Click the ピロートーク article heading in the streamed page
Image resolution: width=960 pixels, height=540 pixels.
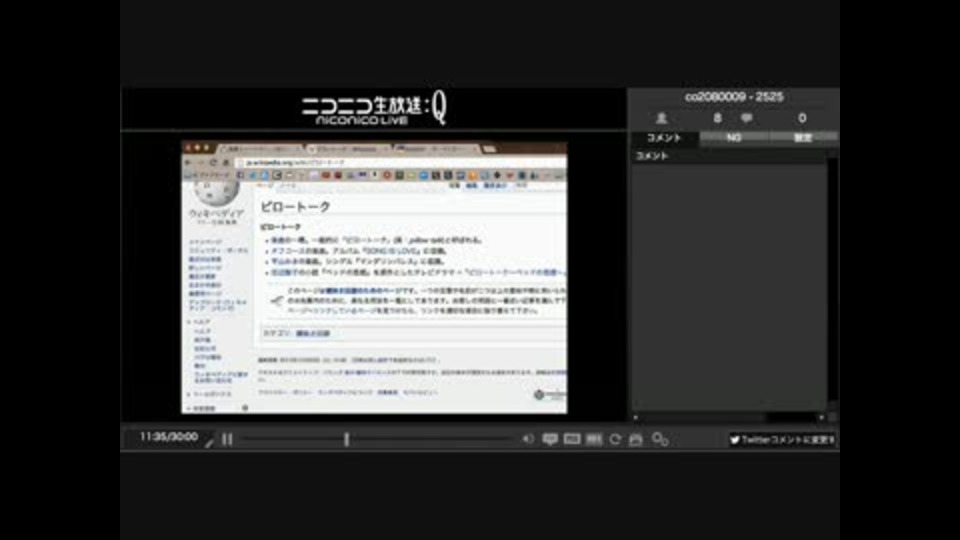(x=296, y=207)
